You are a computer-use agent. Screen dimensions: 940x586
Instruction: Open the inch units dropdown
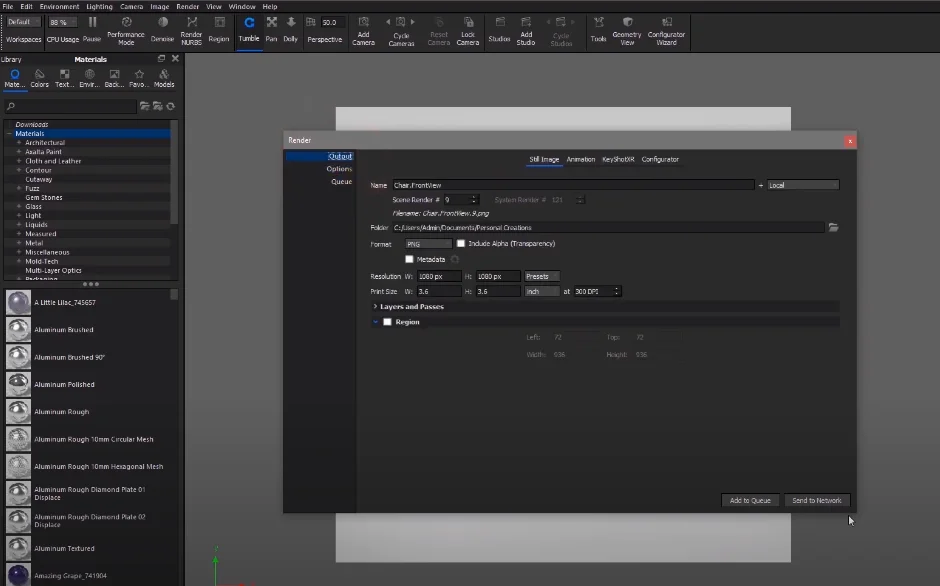(542, 292)
